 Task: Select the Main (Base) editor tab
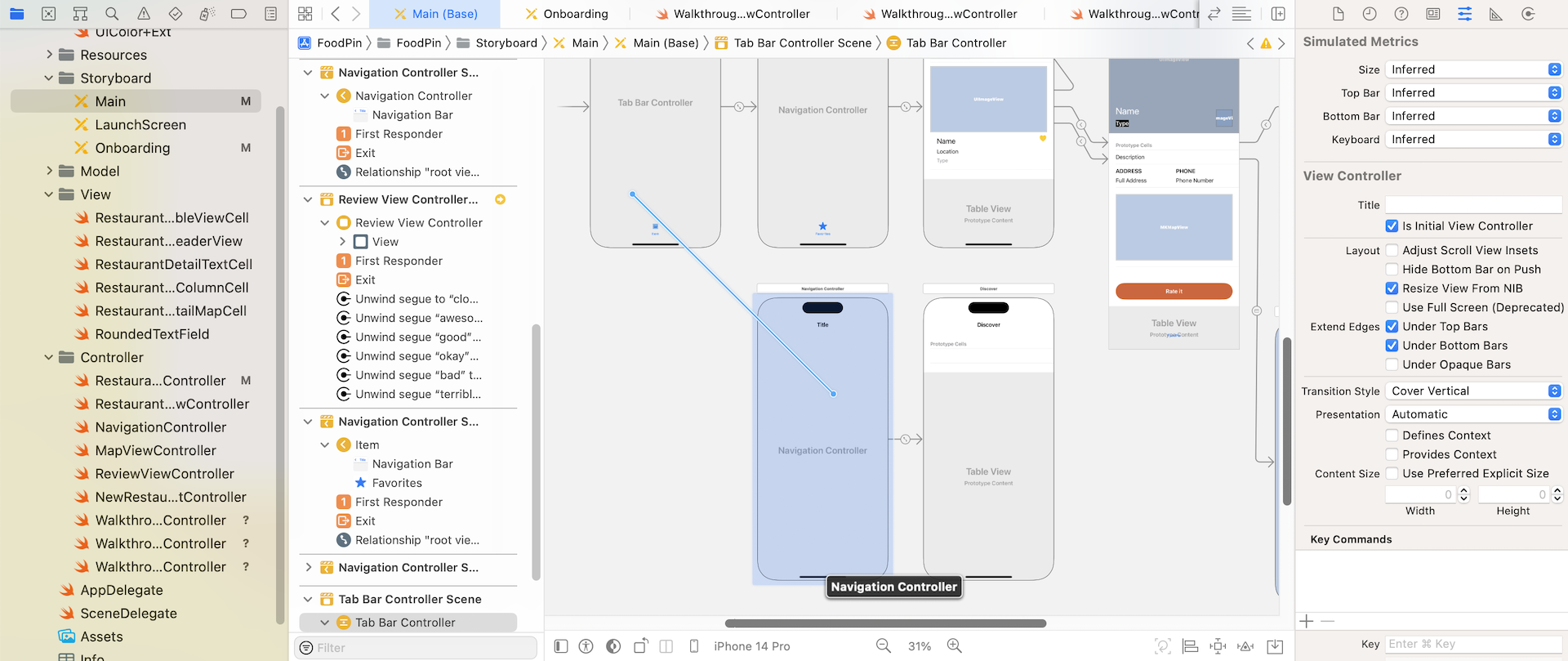click(435, 14)
